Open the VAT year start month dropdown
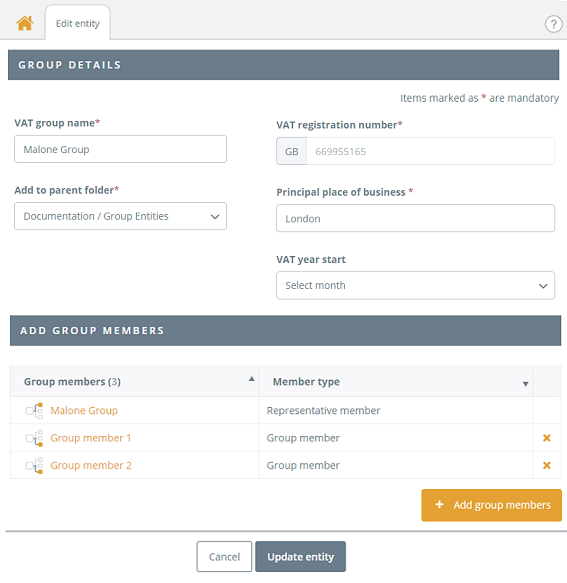 pyautogui.click(x=415, y=285)
